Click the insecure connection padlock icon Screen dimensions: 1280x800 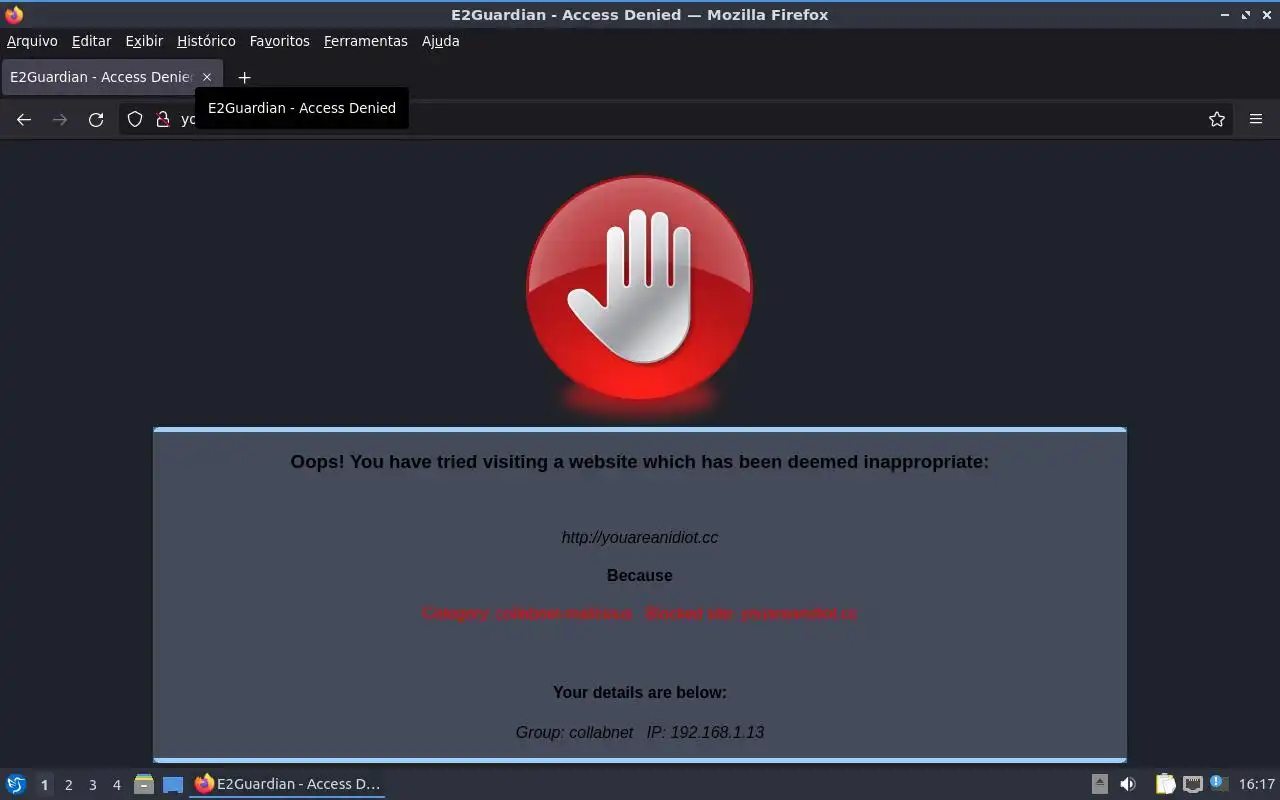pyautogui.click(x=163, y=119)
